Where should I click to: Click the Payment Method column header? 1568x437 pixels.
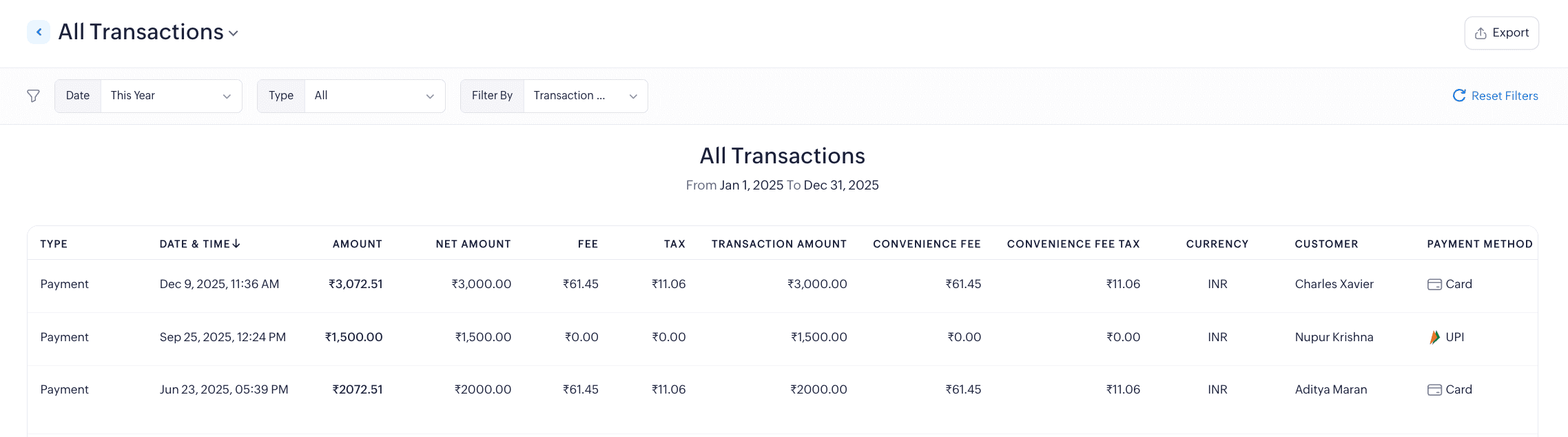(1479, 244)
